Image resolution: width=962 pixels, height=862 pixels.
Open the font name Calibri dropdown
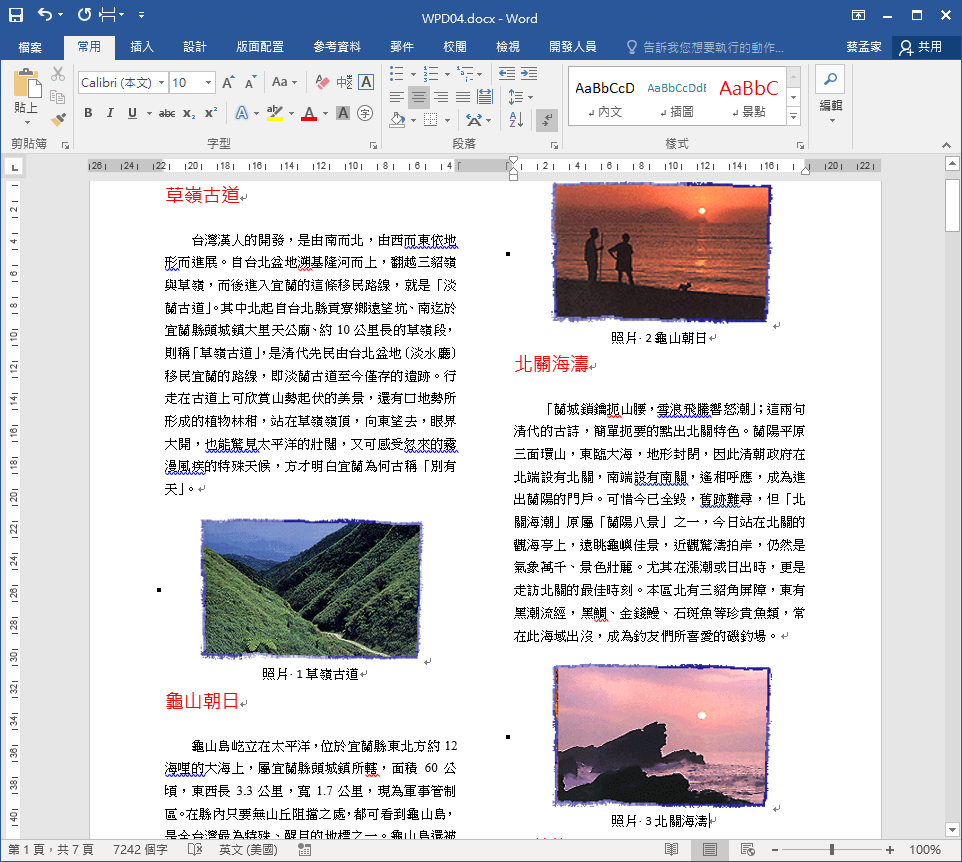click(x=161, y=82)
